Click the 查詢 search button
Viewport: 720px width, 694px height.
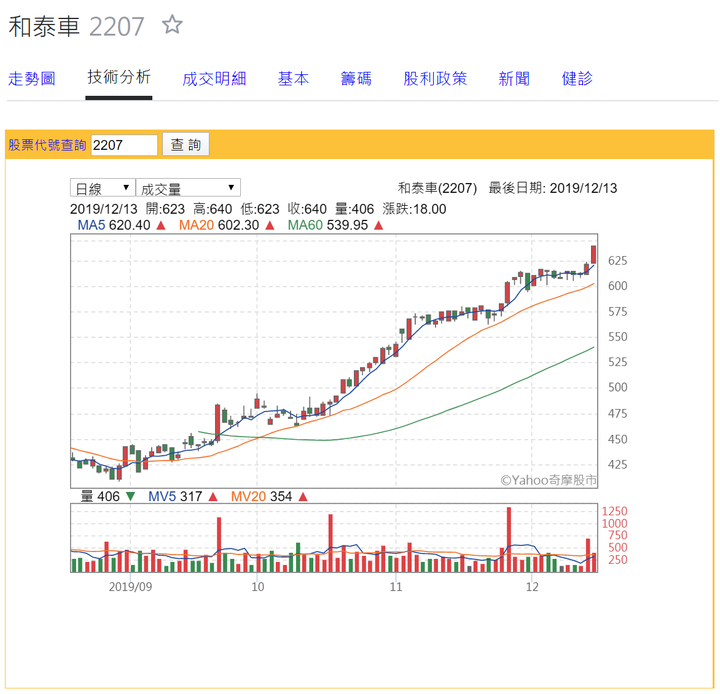pyautogui.click(x=186, y=145)
